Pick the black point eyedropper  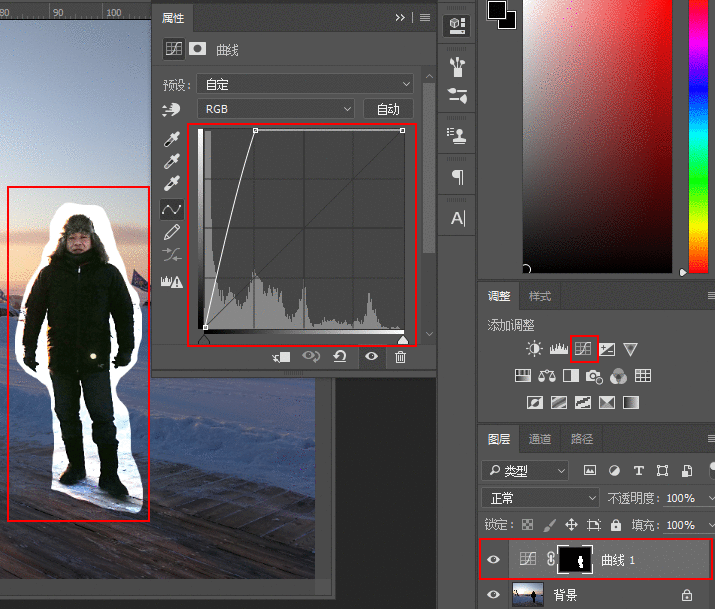tap(172, 138)
